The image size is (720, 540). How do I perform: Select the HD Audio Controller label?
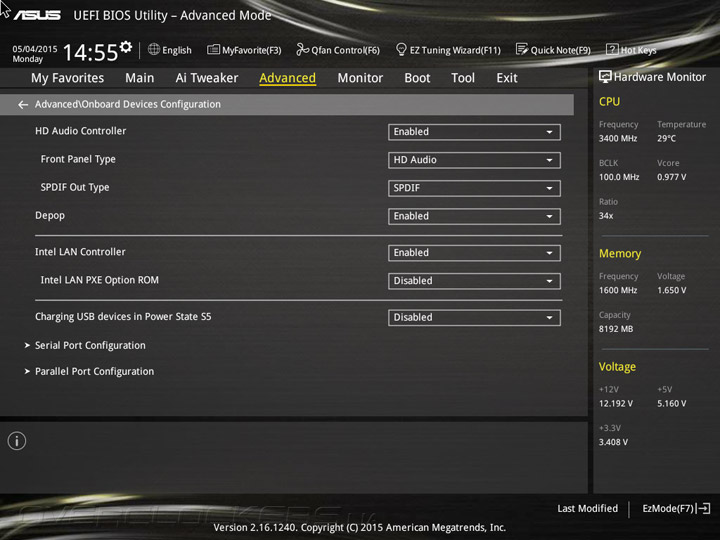(x=80, y=131)
